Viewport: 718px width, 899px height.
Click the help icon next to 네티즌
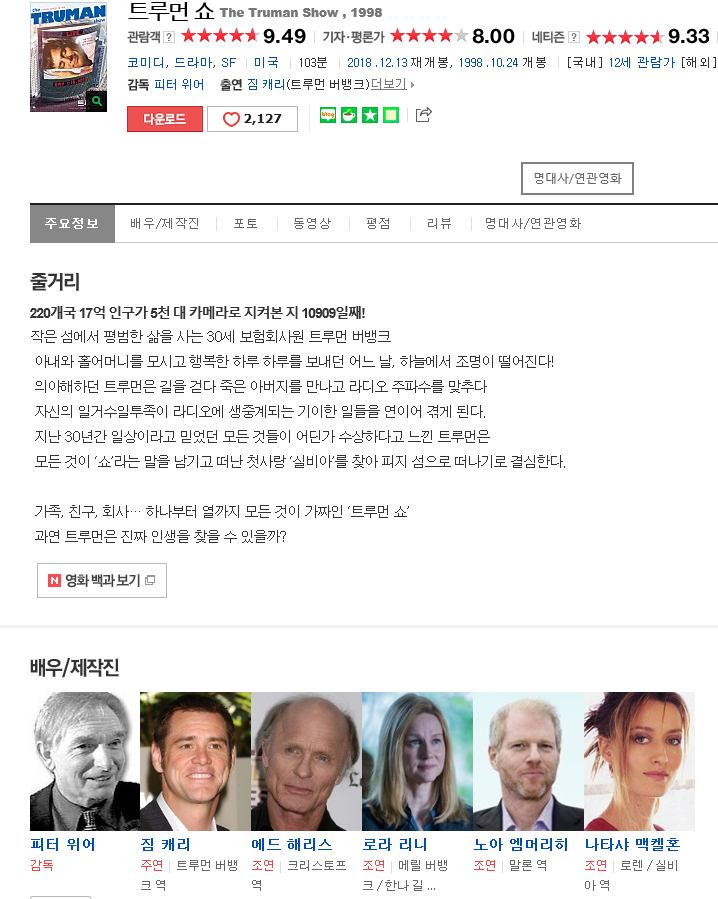(573, 37)
